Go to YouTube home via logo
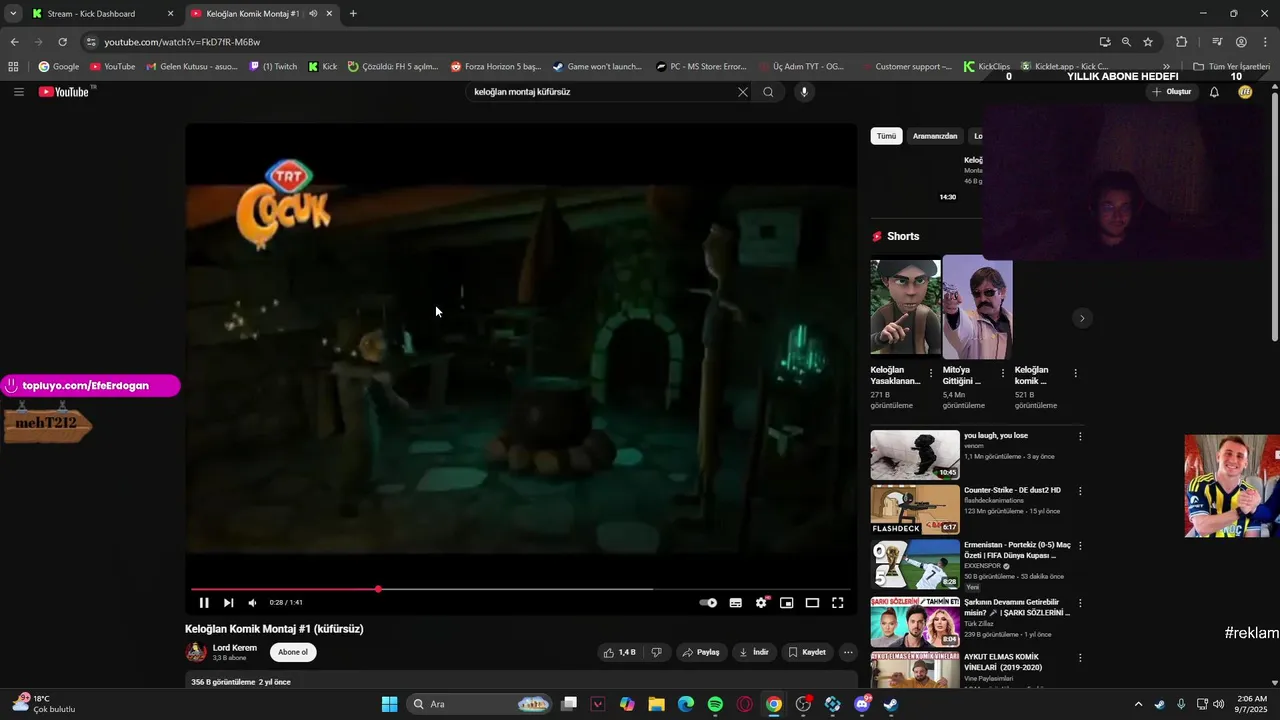Viewport: 1280px width, 720px height. pos(66,92)
